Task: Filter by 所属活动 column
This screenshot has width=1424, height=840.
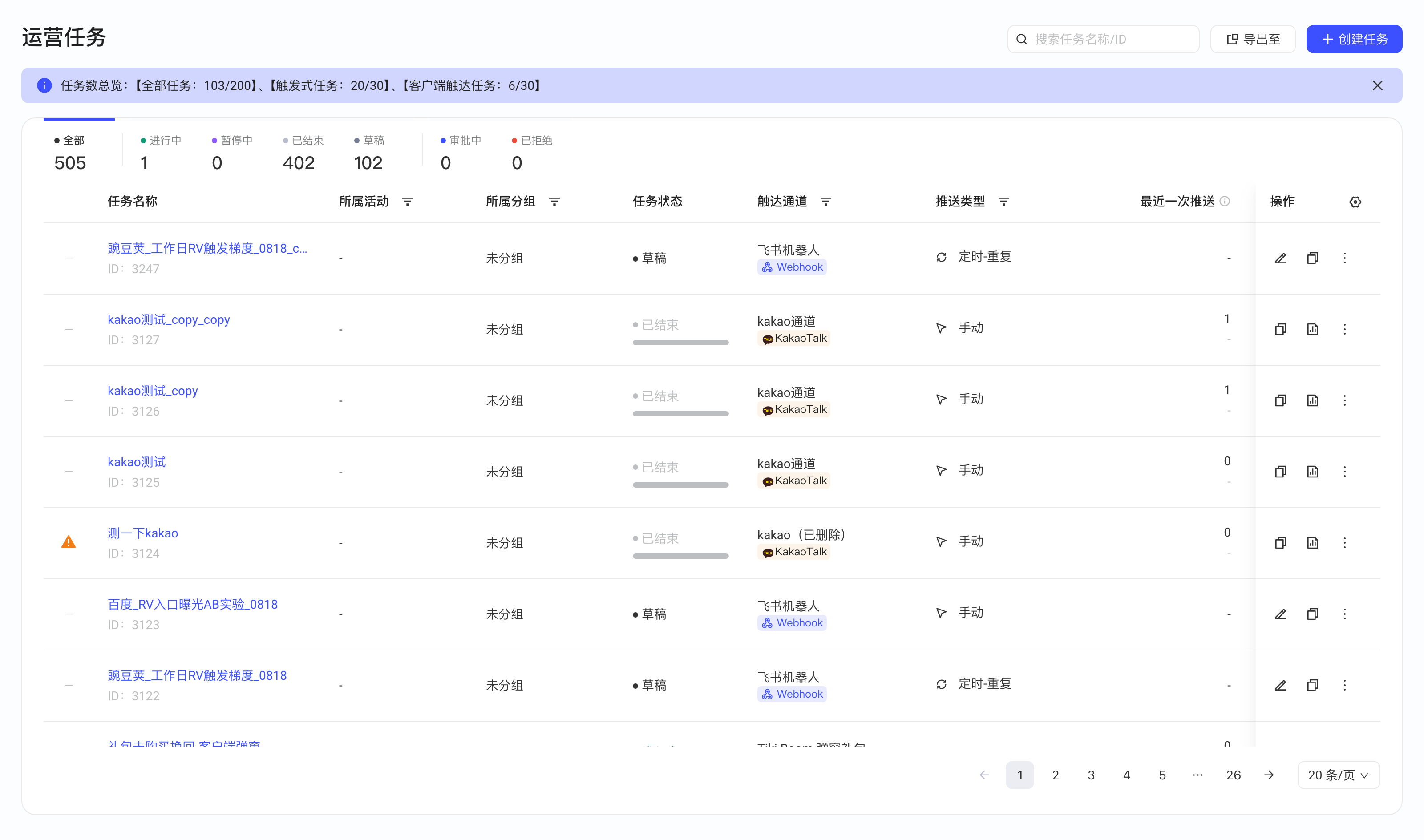Action: (408, 202)
